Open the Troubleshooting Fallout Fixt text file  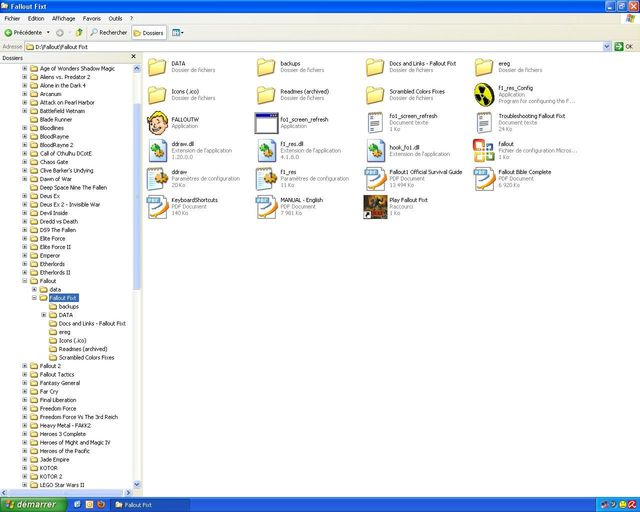484,122
